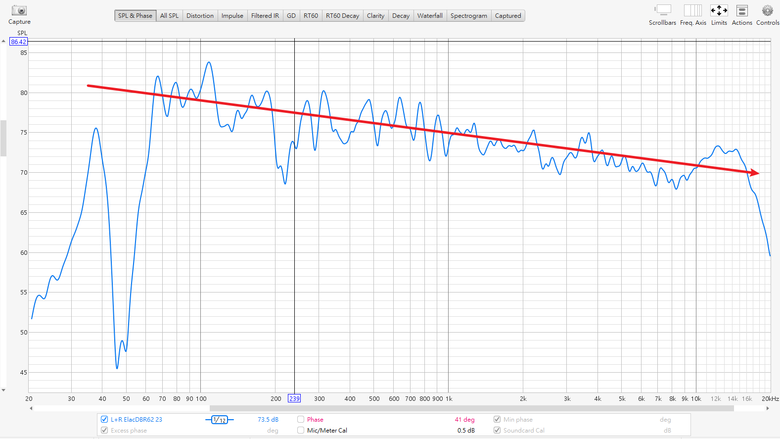This screenshot has height=439, width=780.
Task: Click the 86.42 SPL cursor value box
Action: pyautogui.click(x=18, y=42)
